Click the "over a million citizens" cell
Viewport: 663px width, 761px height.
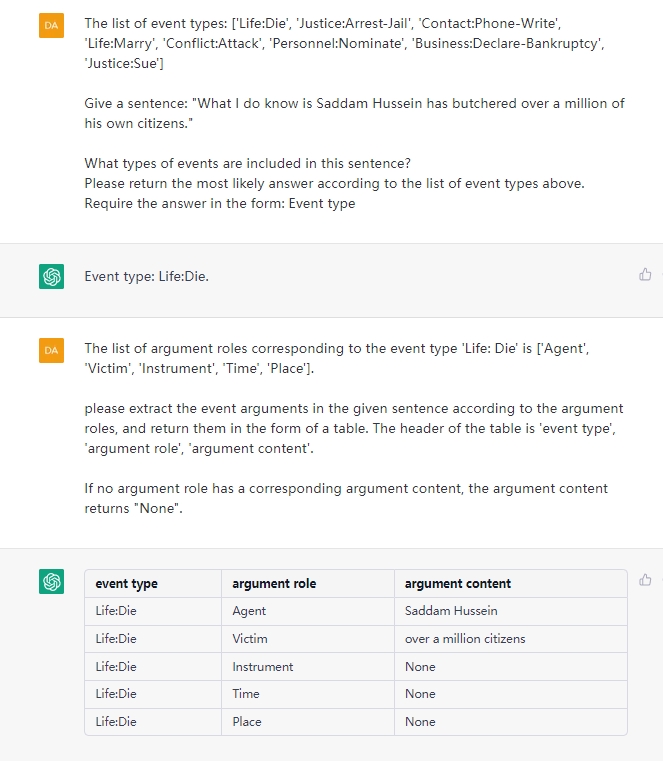[x=511, y=639]
